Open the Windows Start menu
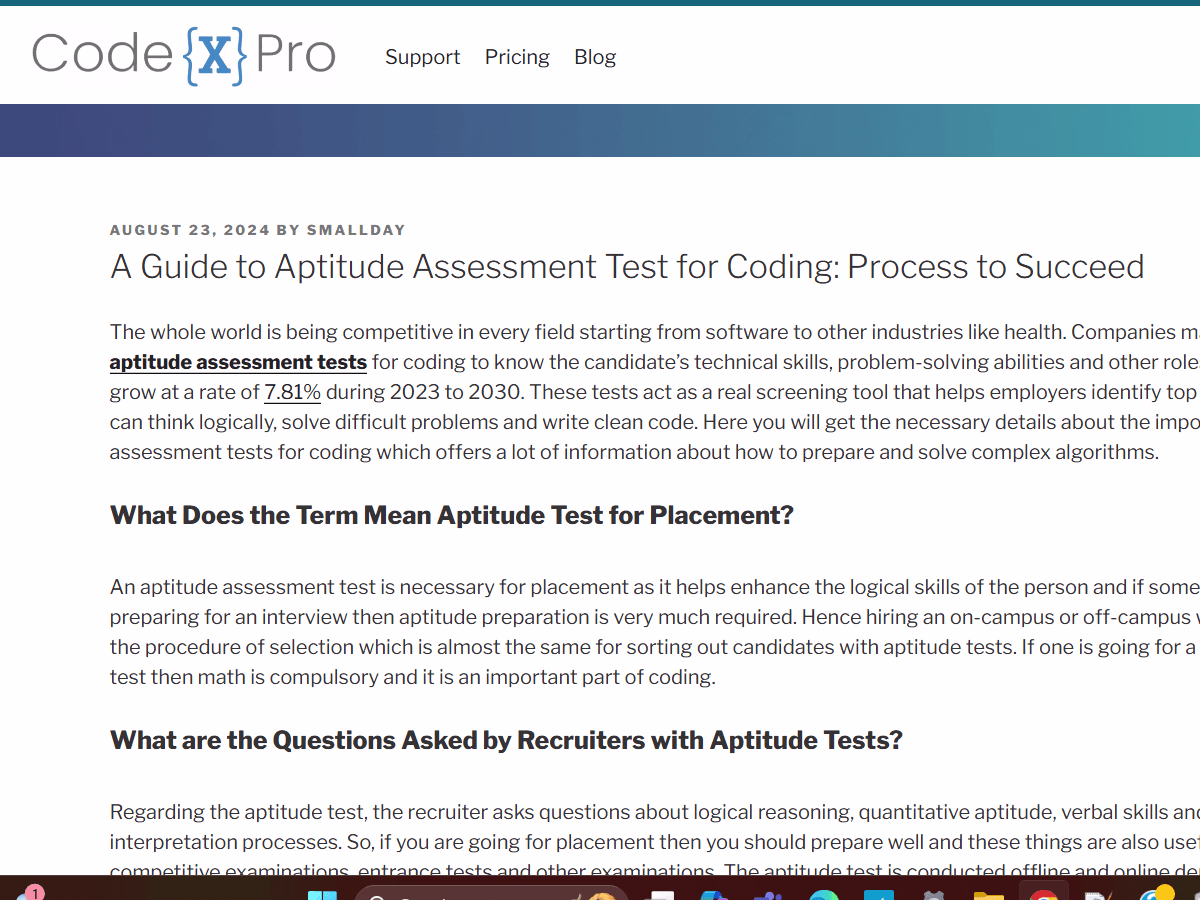Screen dimensions: 1200x900 (322, 893)
